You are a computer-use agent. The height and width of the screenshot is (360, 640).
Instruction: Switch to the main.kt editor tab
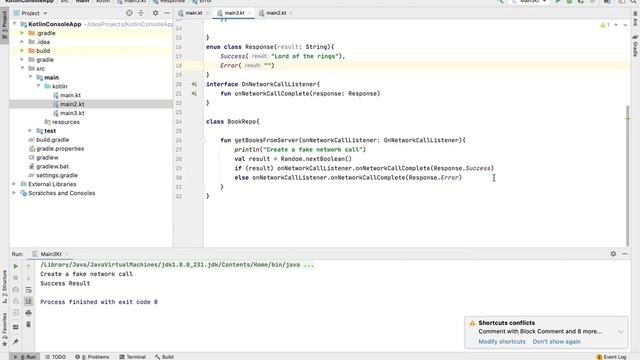click(193, 13)
